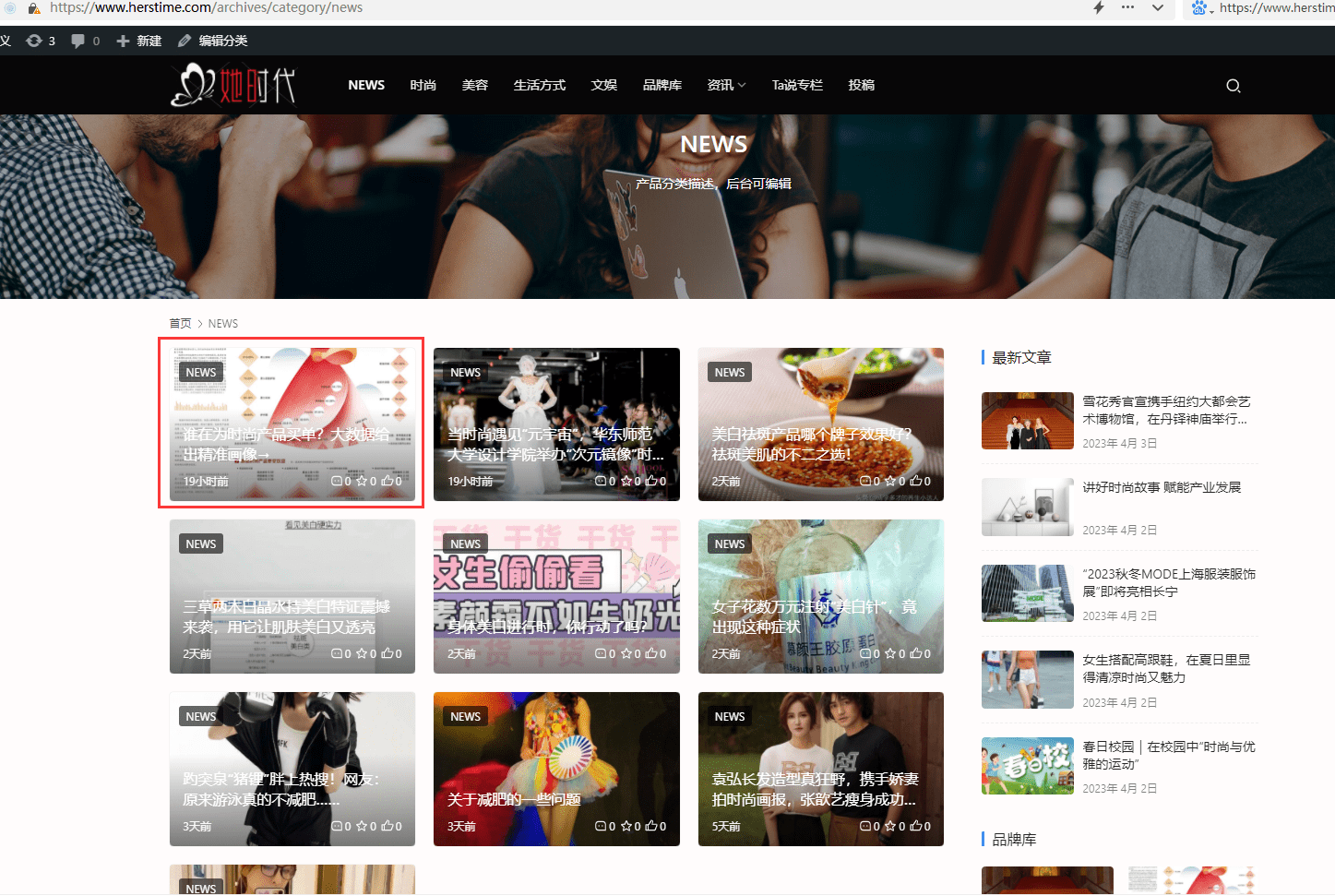Expand the address bar dropdown chevron

pos(1158,7)
